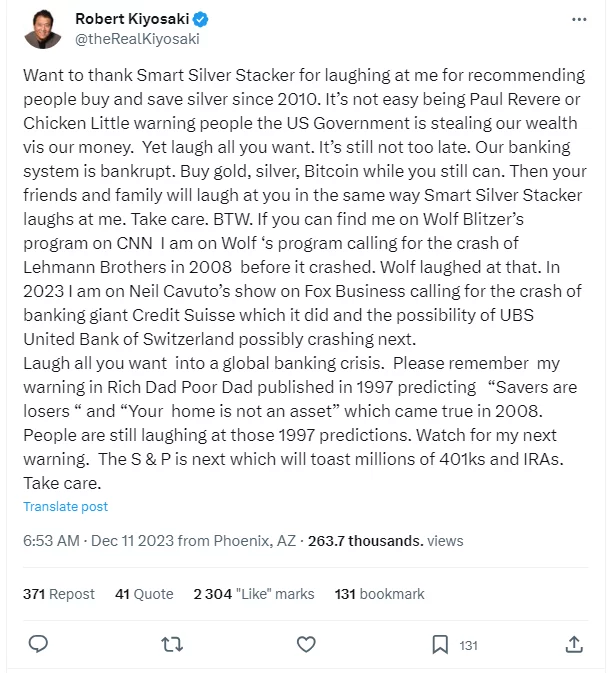Click the share upload icon
This screenshot has height=673, width=609.
click(574, 644)
